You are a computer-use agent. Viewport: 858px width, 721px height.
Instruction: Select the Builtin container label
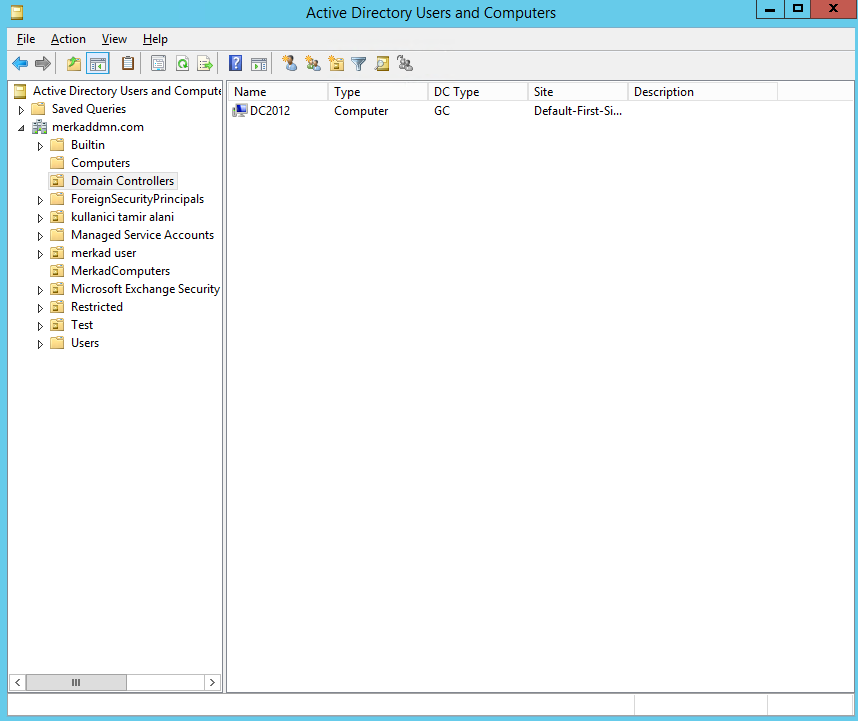pos(88,145)
